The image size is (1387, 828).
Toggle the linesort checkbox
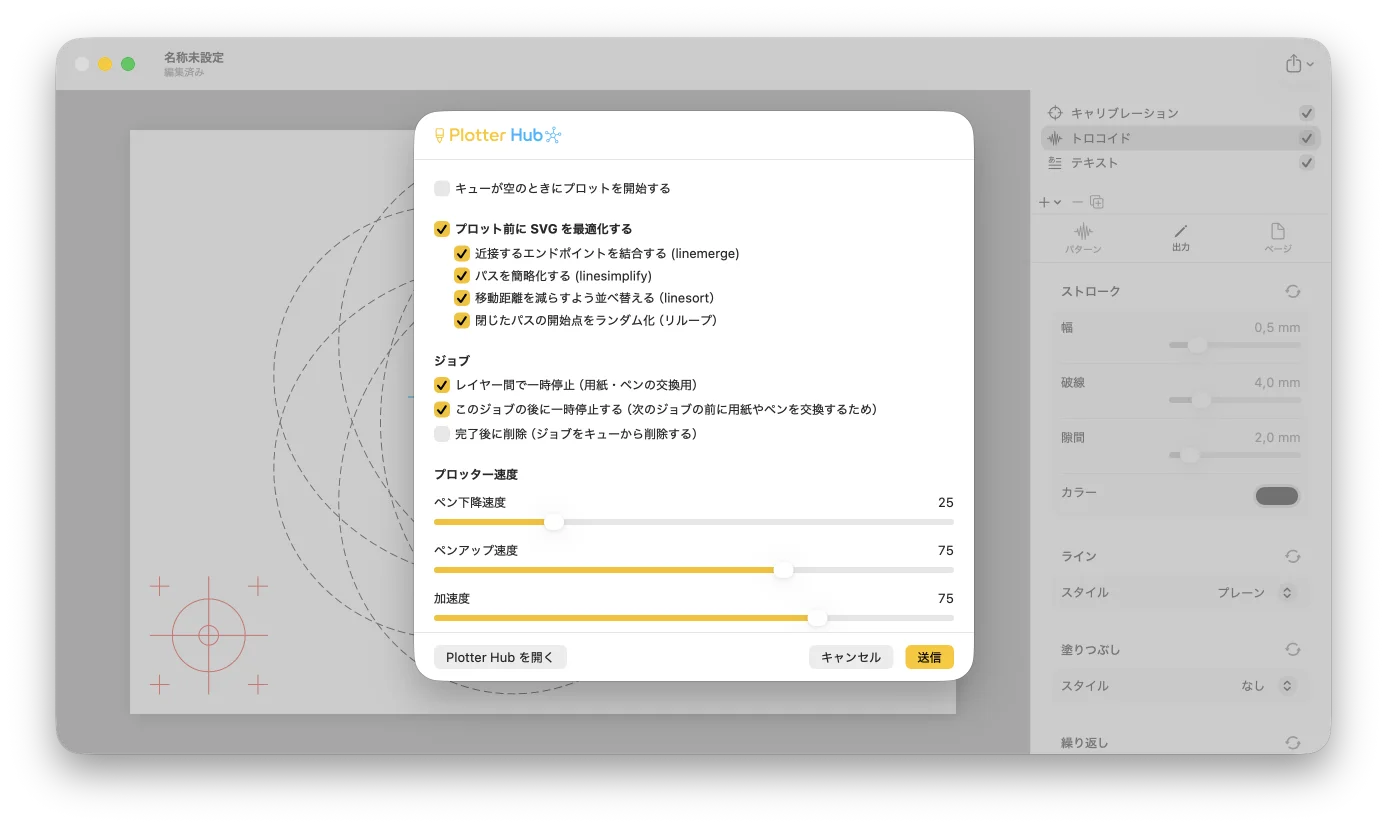click(x=462, y=298)
